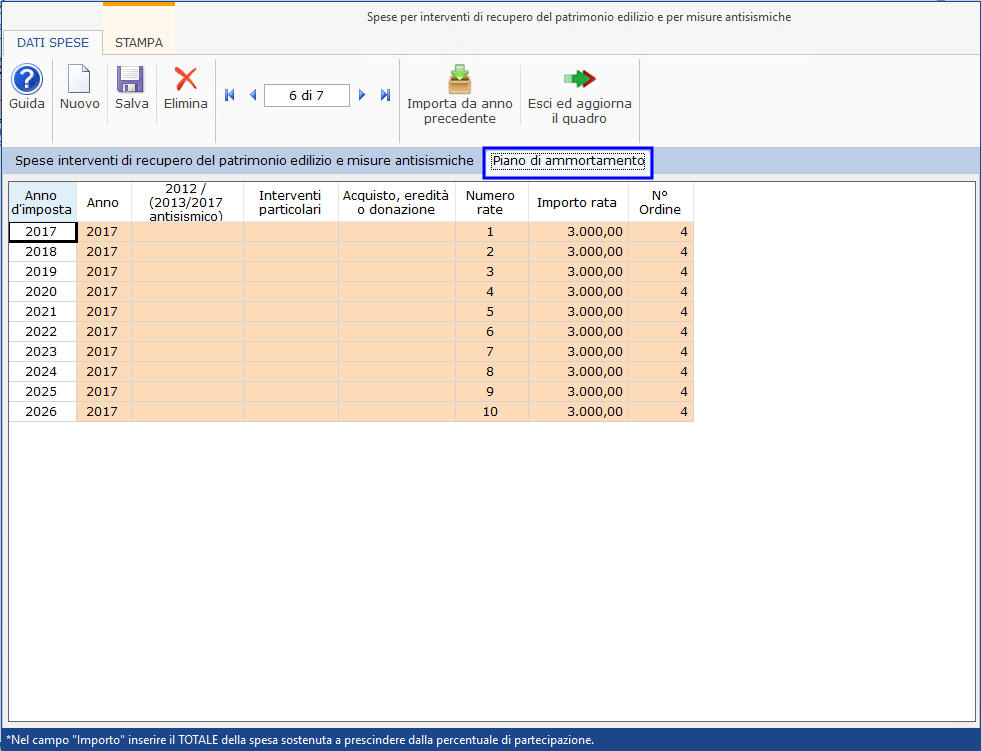Click Importa da anno precedente icon
Image resolution: width=981 pixels, height=751 pixels.
[460, 79]
